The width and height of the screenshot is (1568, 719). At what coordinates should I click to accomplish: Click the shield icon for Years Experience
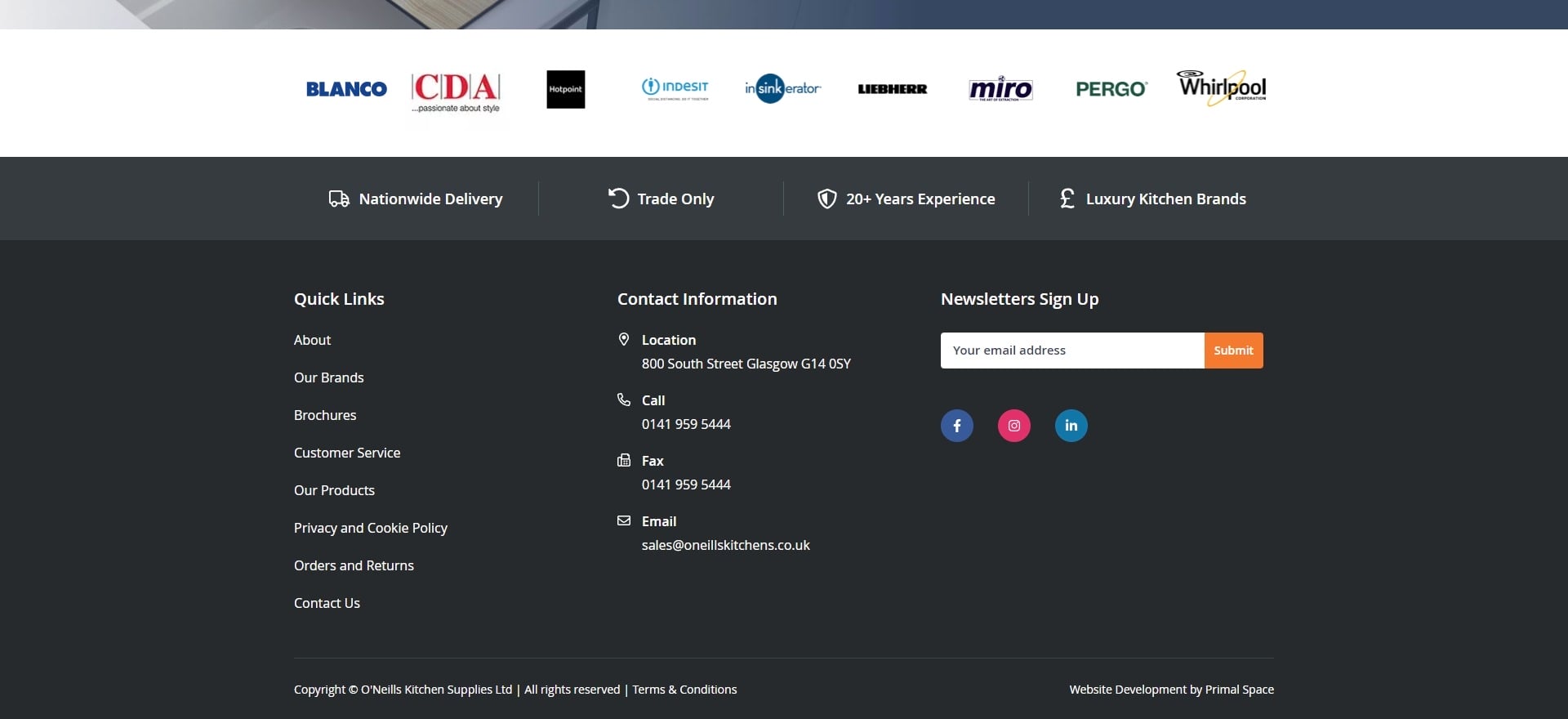coord(827,199)
